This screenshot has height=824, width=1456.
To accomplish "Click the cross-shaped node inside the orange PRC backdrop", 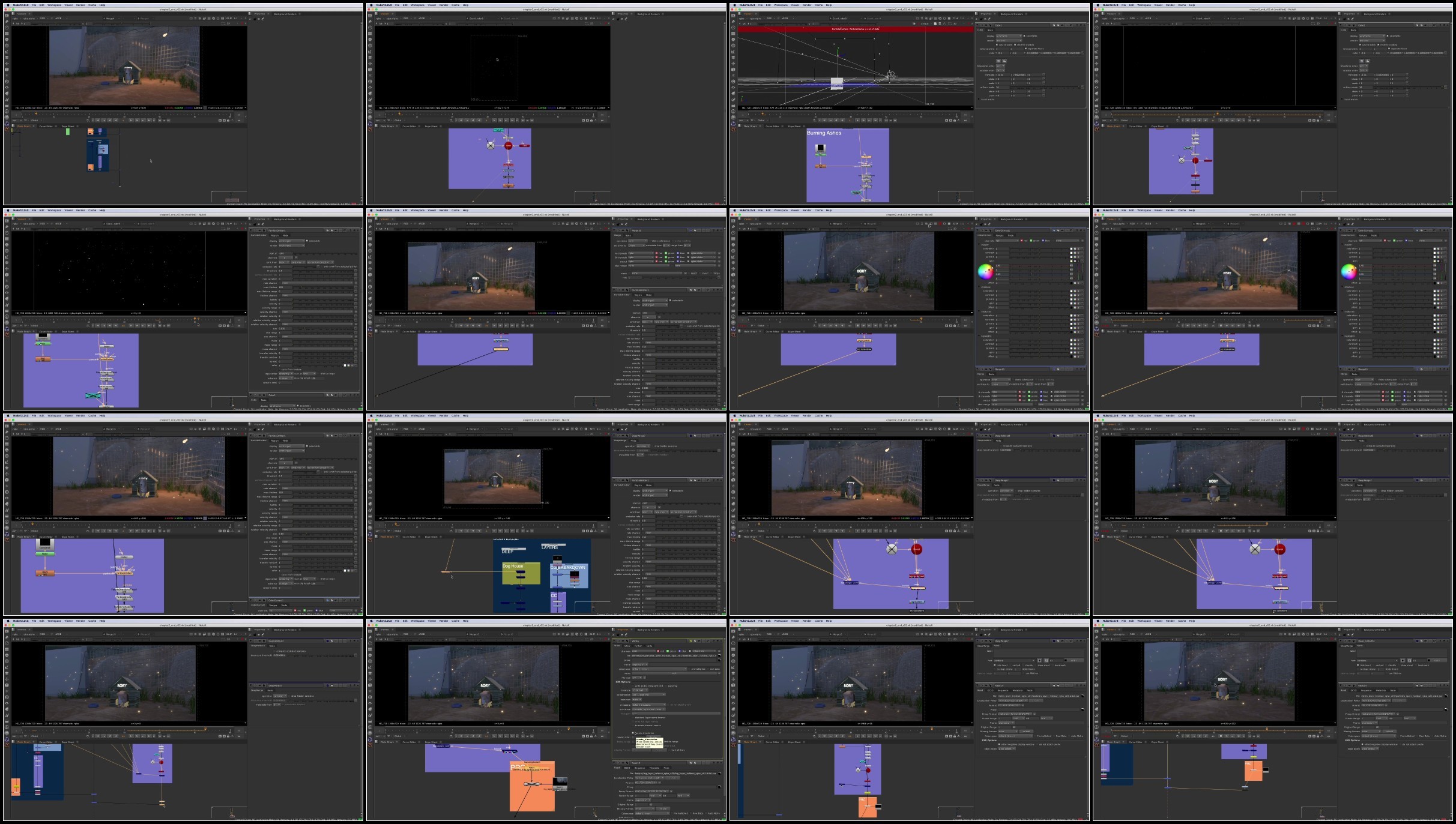I will [x=531, y=784].
